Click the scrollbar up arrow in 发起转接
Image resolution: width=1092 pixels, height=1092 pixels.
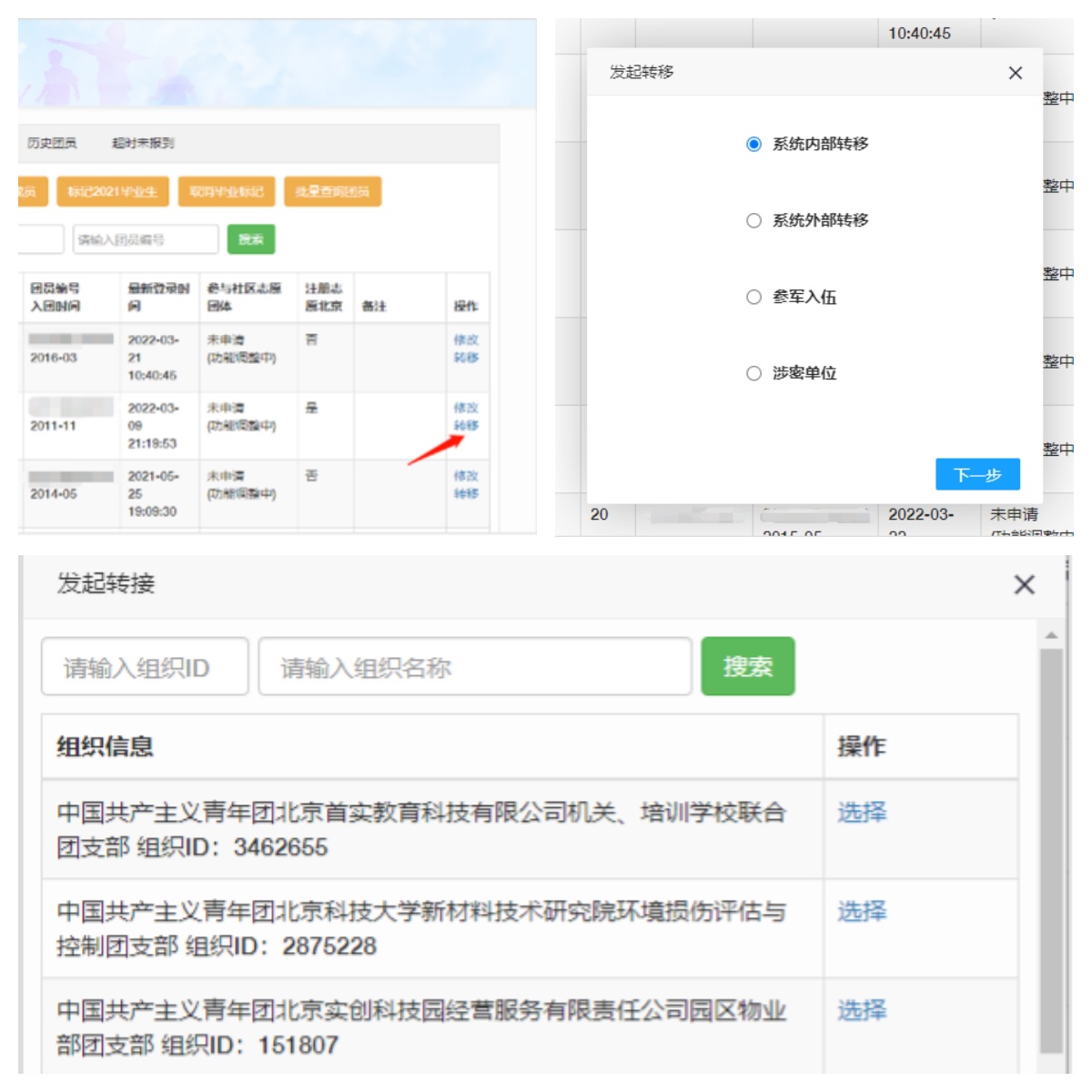1051,635
